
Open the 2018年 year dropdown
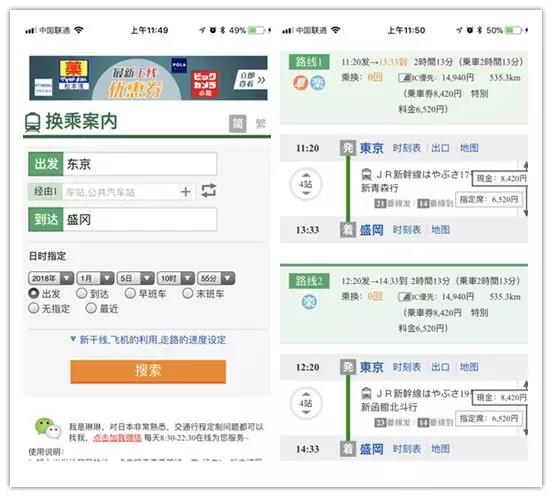click(51, 278)
